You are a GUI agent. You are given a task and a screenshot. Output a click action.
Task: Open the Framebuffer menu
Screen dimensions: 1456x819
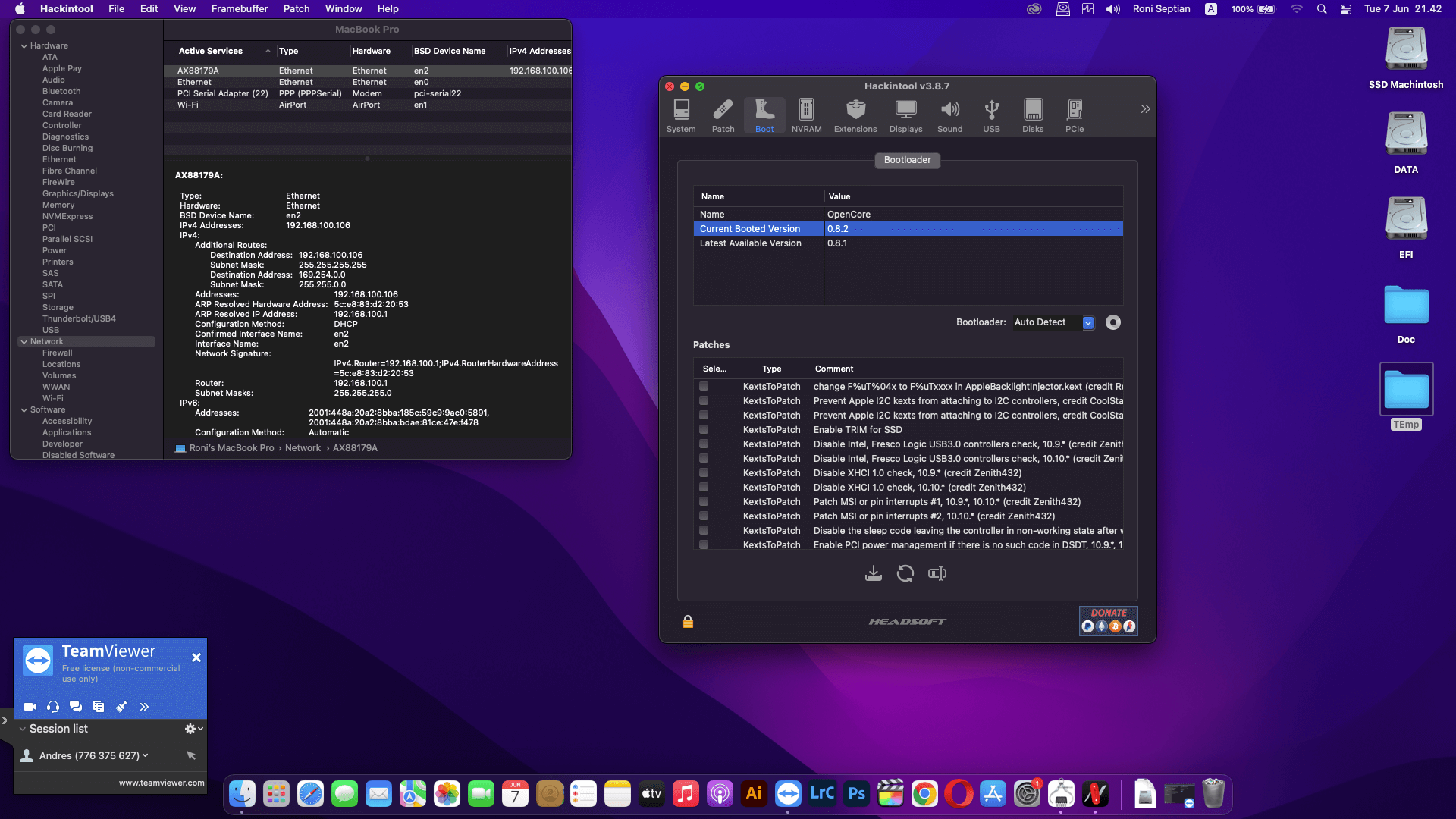(240, 9)
